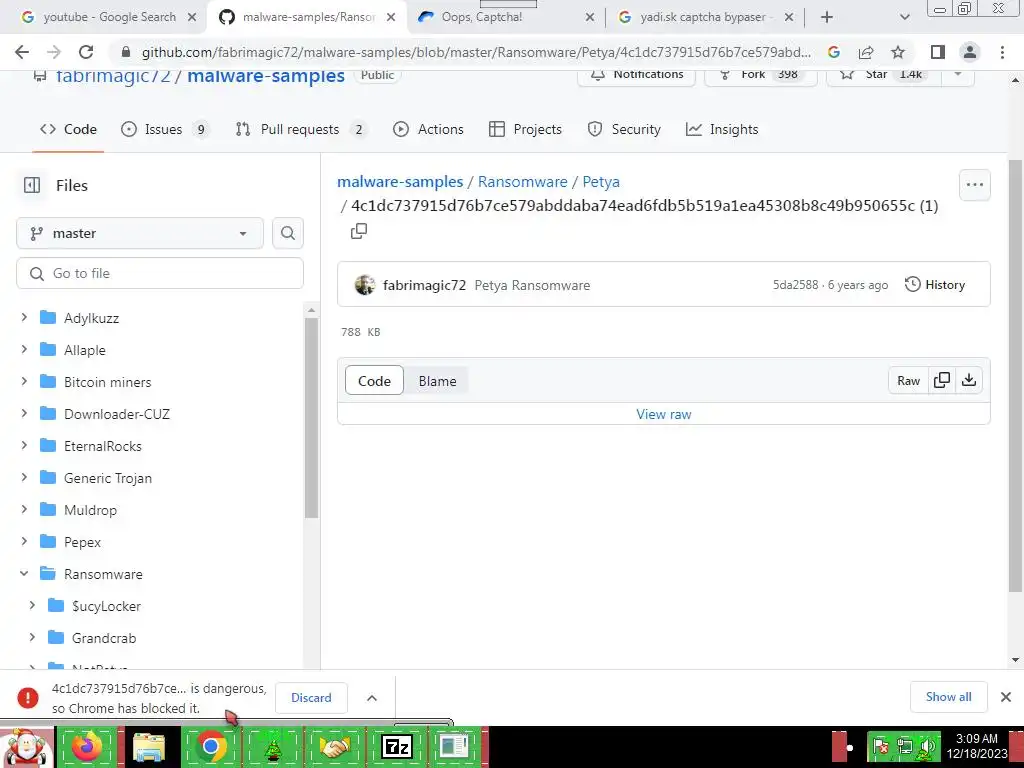Copy the file path with the copy icon
Viewport: 1024px width, 768px height.
359,231
